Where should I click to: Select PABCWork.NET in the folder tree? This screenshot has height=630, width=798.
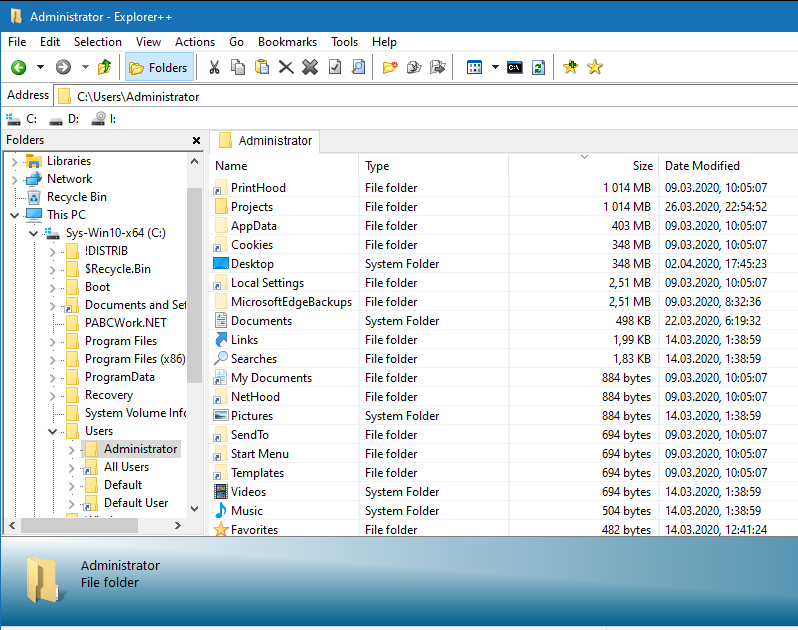point(125,323)
